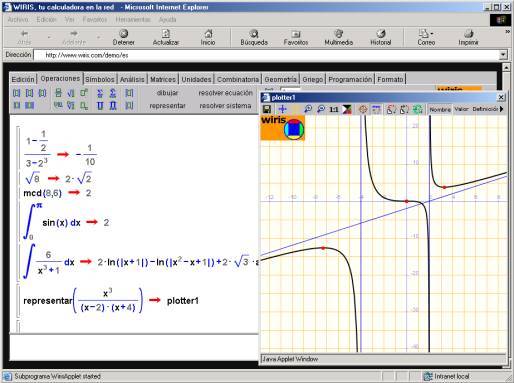Insert the summation sigma symbol
Image resolution: width=514 pixels, height=383 pixels.
(100, 93)
